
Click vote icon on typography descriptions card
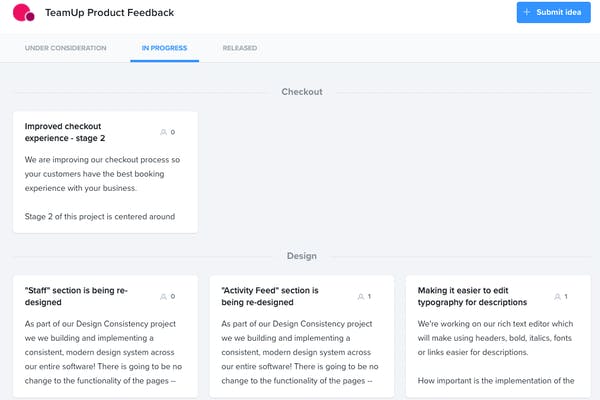click(x=557, y=297)
